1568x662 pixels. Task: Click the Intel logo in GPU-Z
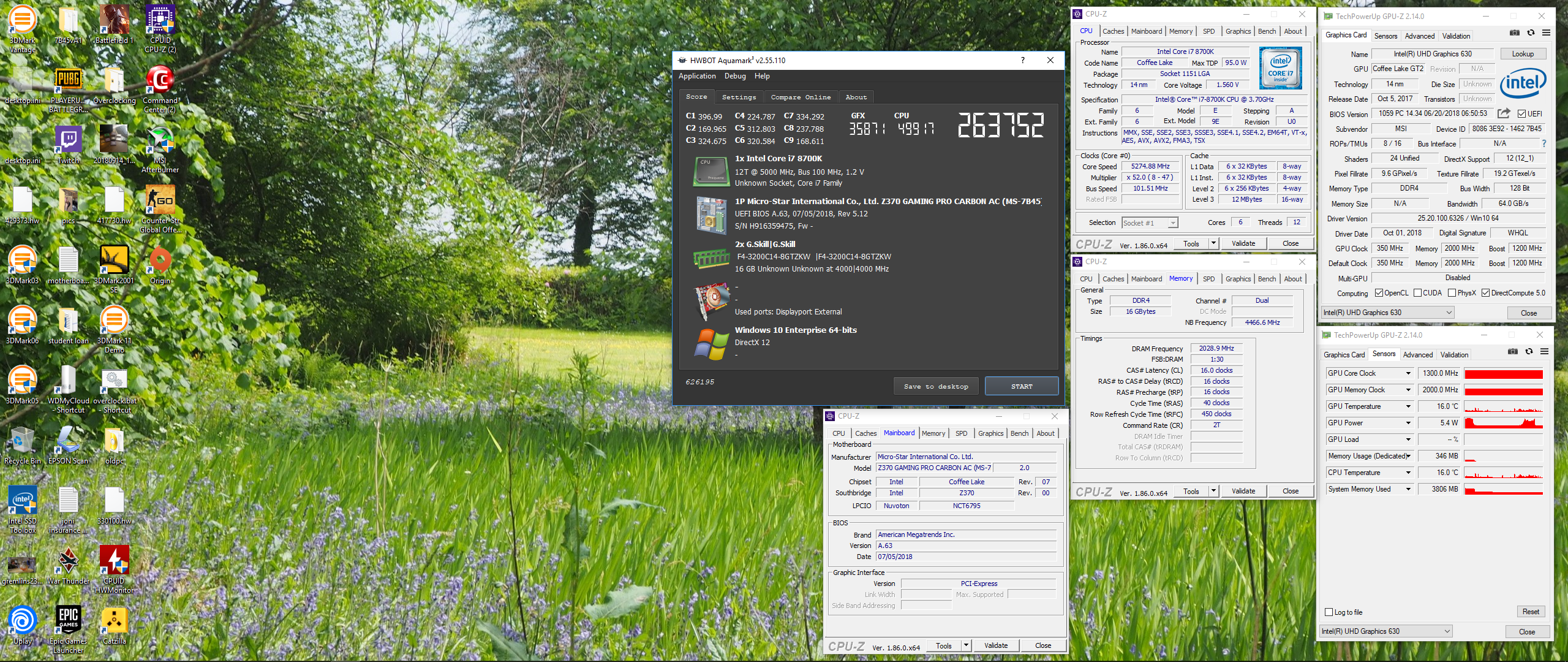[x=1523, y=82]
